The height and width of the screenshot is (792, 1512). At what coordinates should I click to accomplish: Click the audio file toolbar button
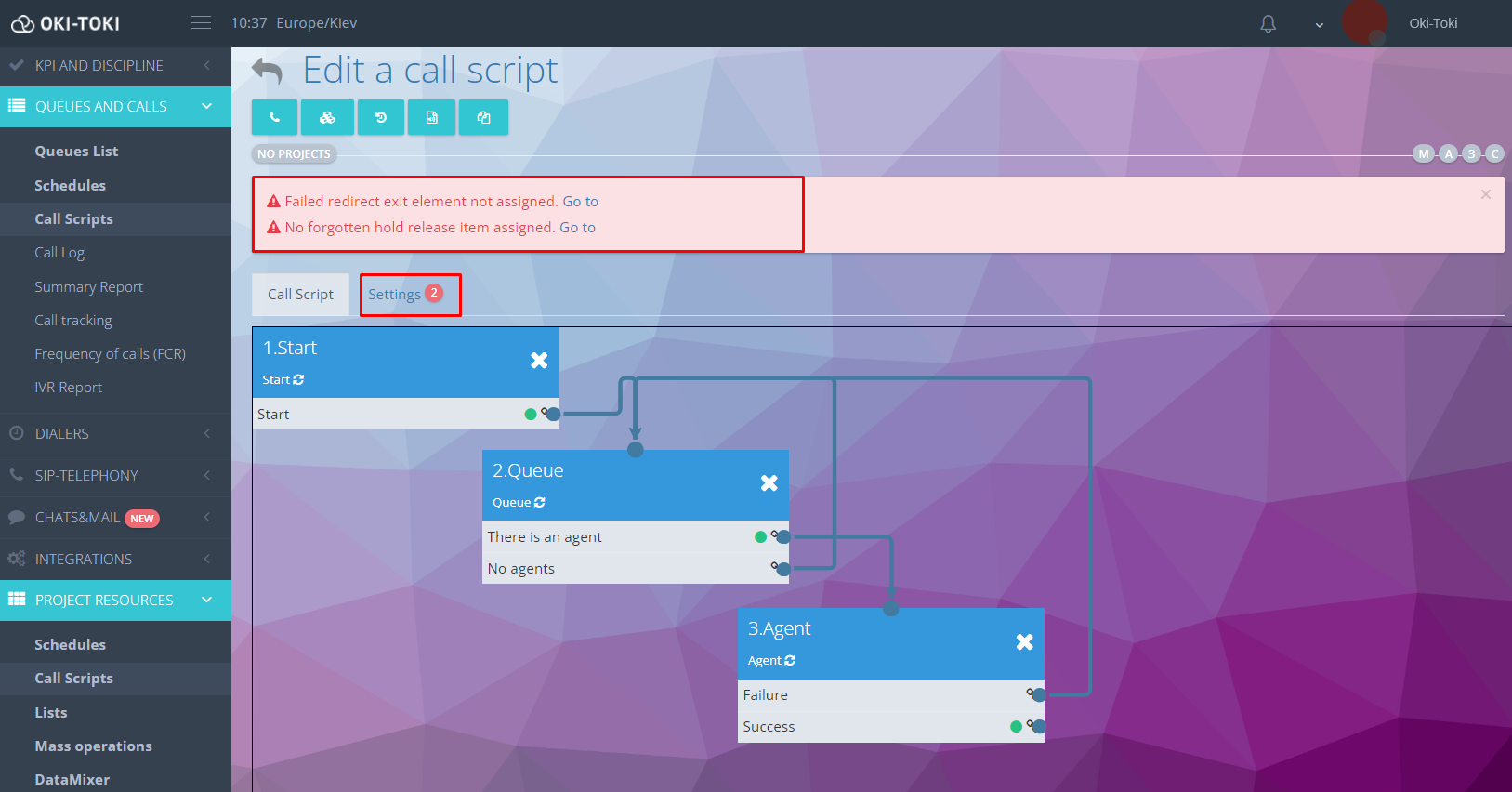coord(432,118)
